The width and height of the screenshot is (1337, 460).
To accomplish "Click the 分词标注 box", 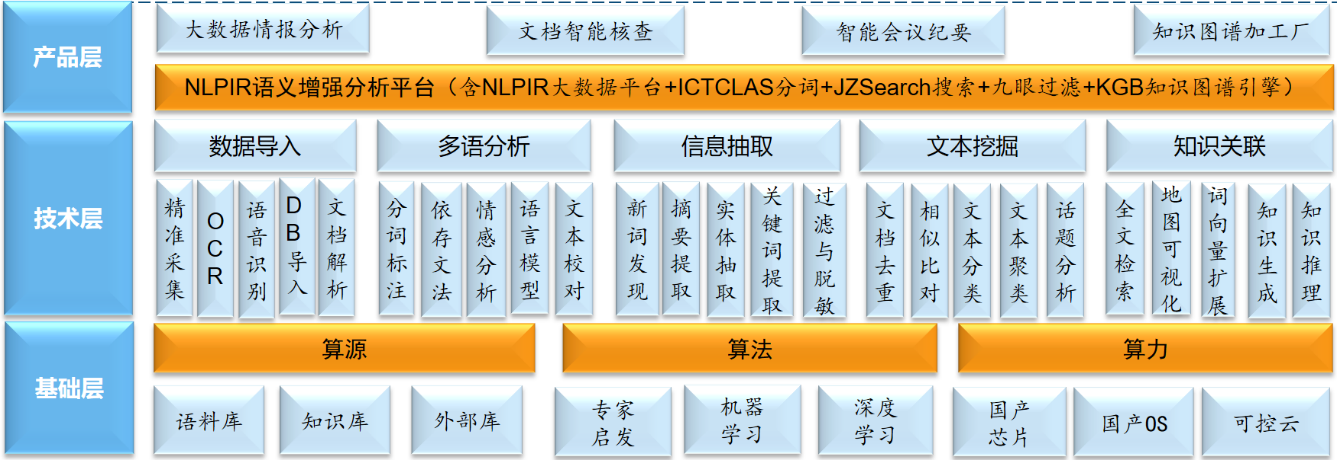I will point(397,250).
